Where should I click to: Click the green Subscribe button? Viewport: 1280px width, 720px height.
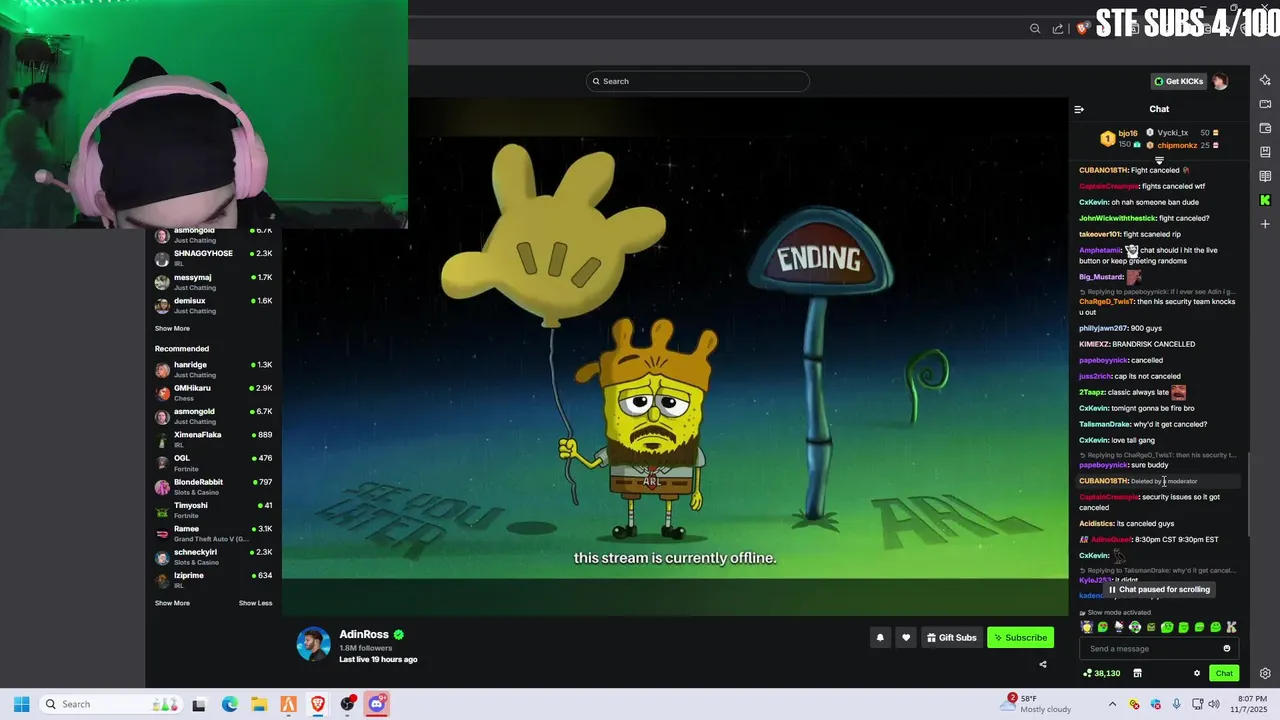(1020, 638)
